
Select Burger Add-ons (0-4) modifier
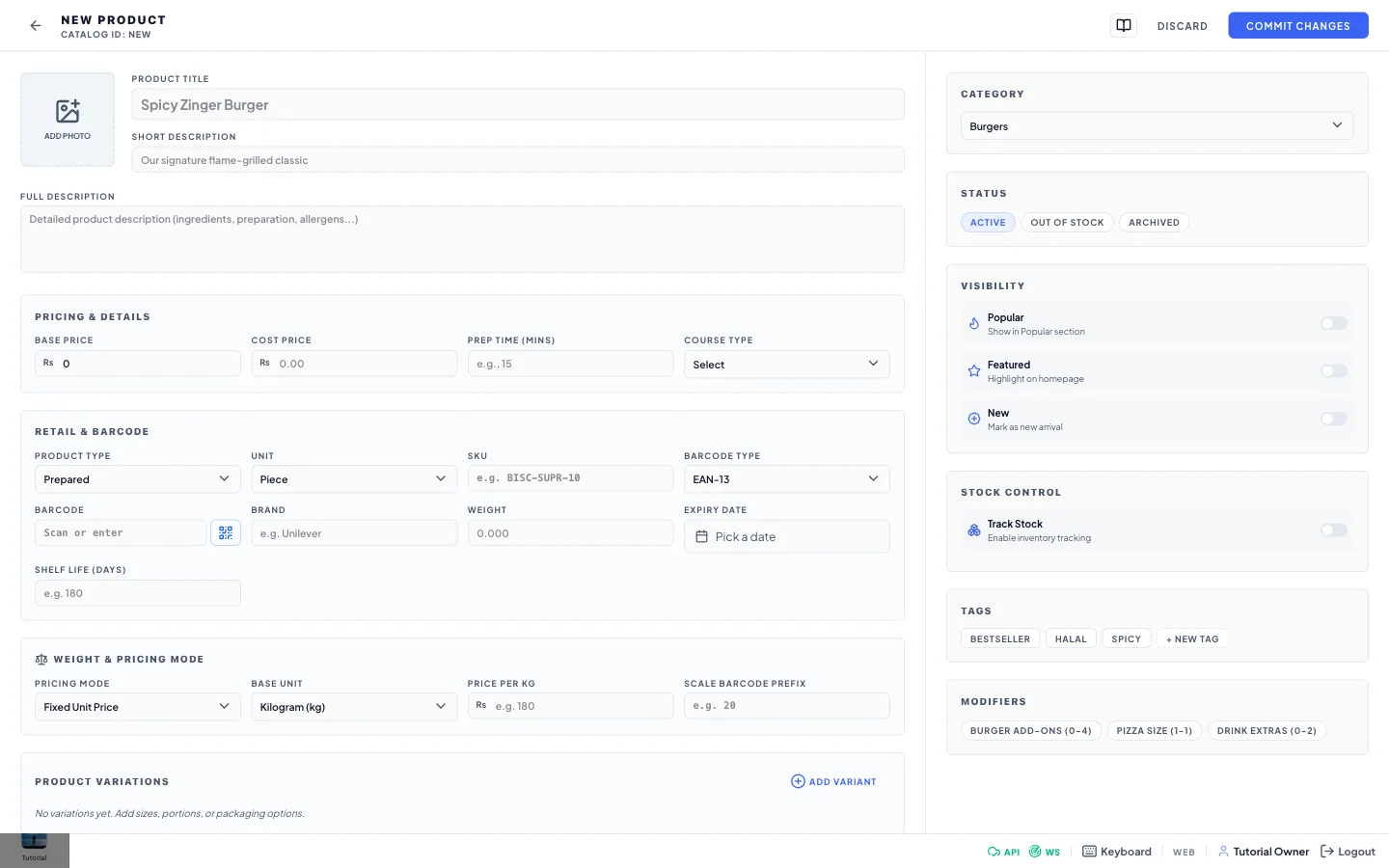[x=1030, y=731]
